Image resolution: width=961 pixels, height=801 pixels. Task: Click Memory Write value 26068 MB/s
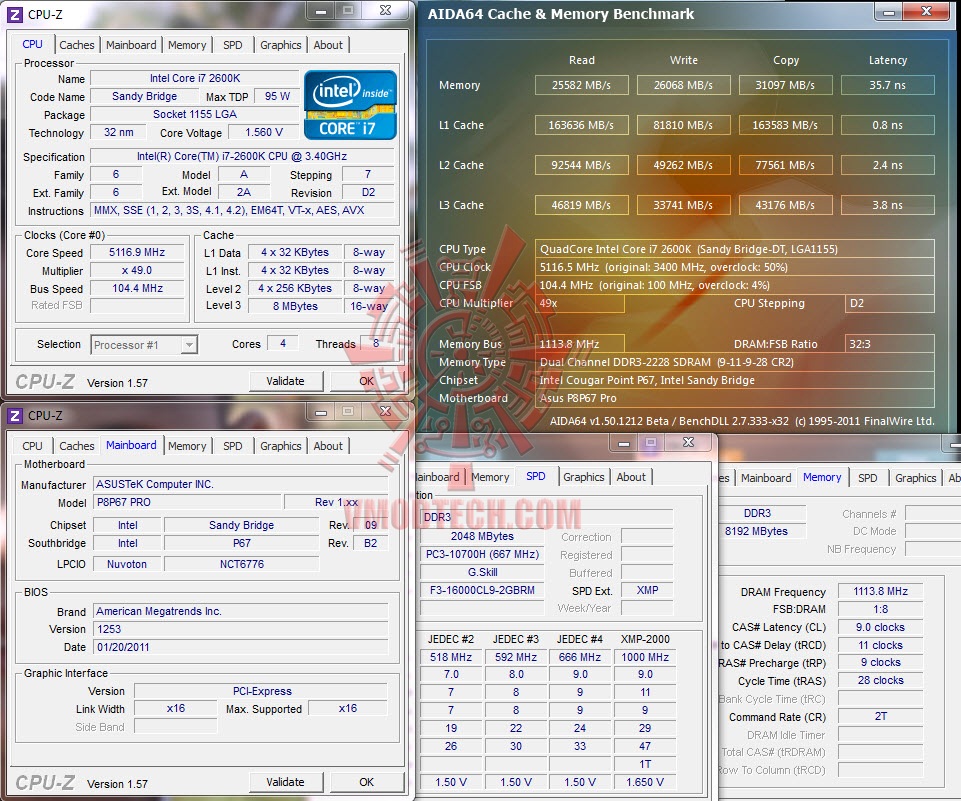click(x=683, y=85)
